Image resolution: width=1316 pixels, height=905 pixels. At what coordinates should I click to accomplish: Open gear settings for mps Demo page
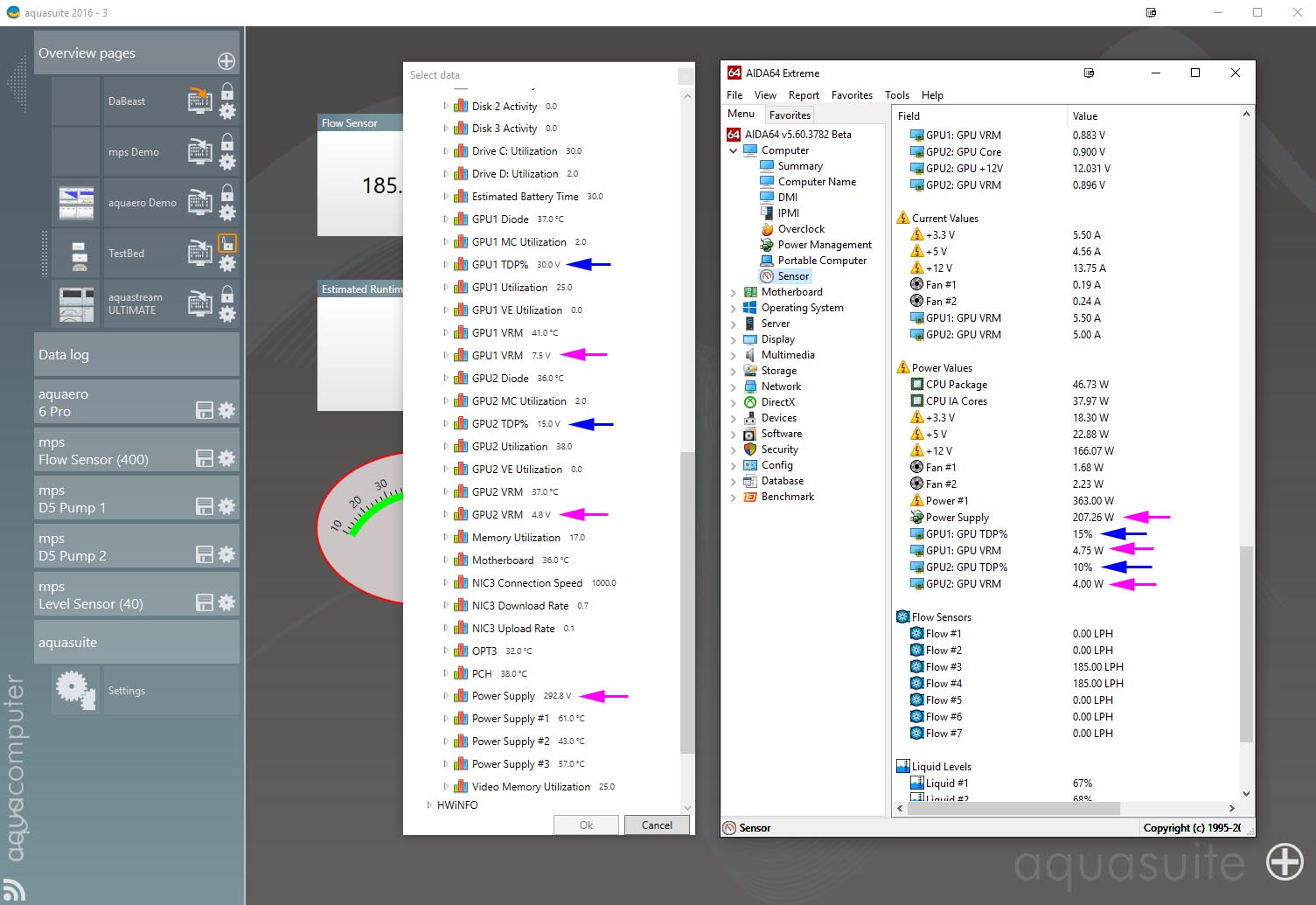[x=227, y=162]
